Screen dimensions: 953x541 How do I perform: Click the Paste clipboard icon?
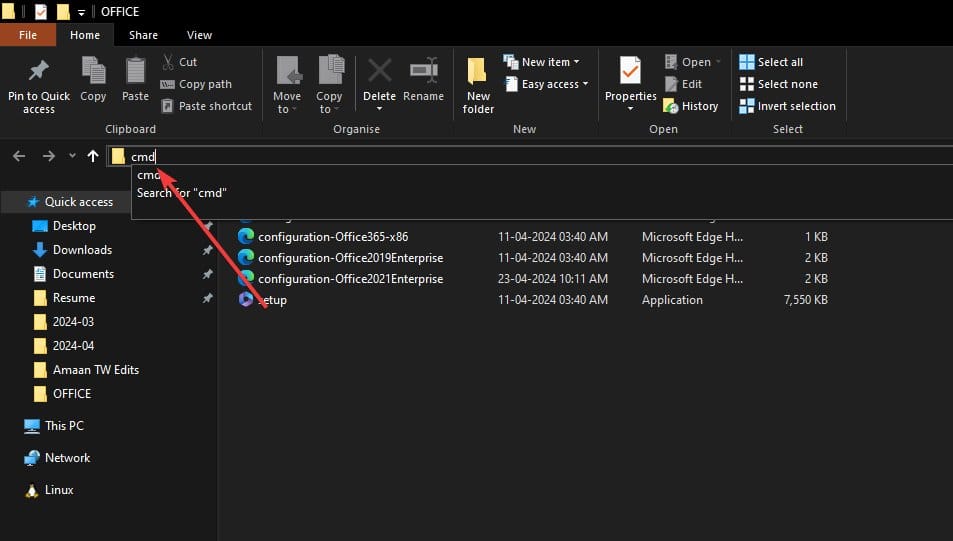[x=135, y=70]
